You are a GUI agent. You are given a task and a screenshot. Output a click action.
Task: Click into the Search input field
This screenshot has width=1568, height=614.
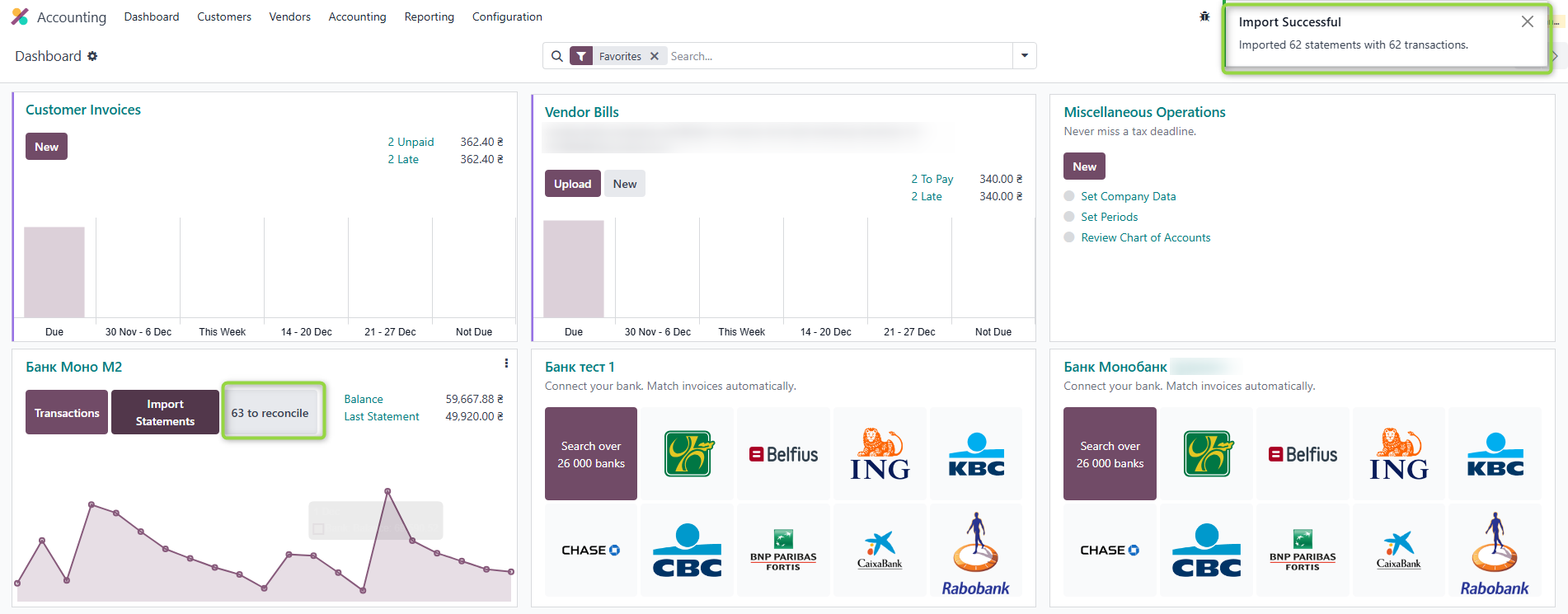coord(837,56)
